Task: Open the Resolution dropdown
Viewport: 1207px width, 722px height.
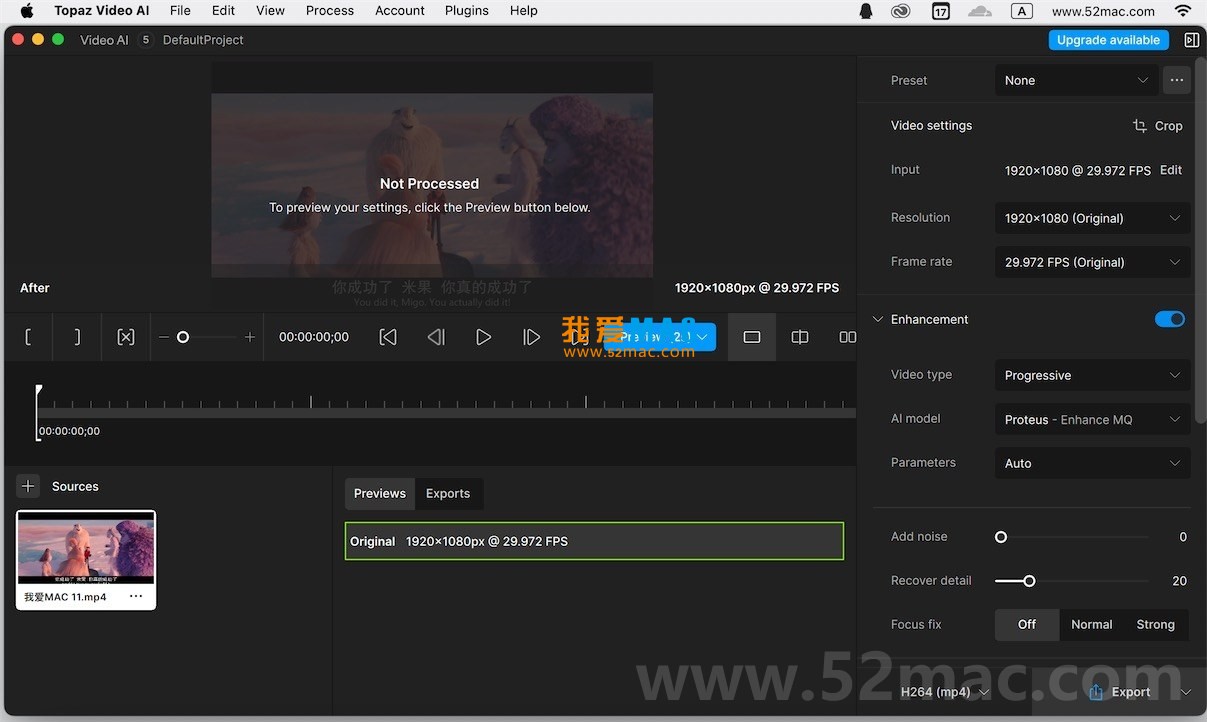Action: 1093,218
